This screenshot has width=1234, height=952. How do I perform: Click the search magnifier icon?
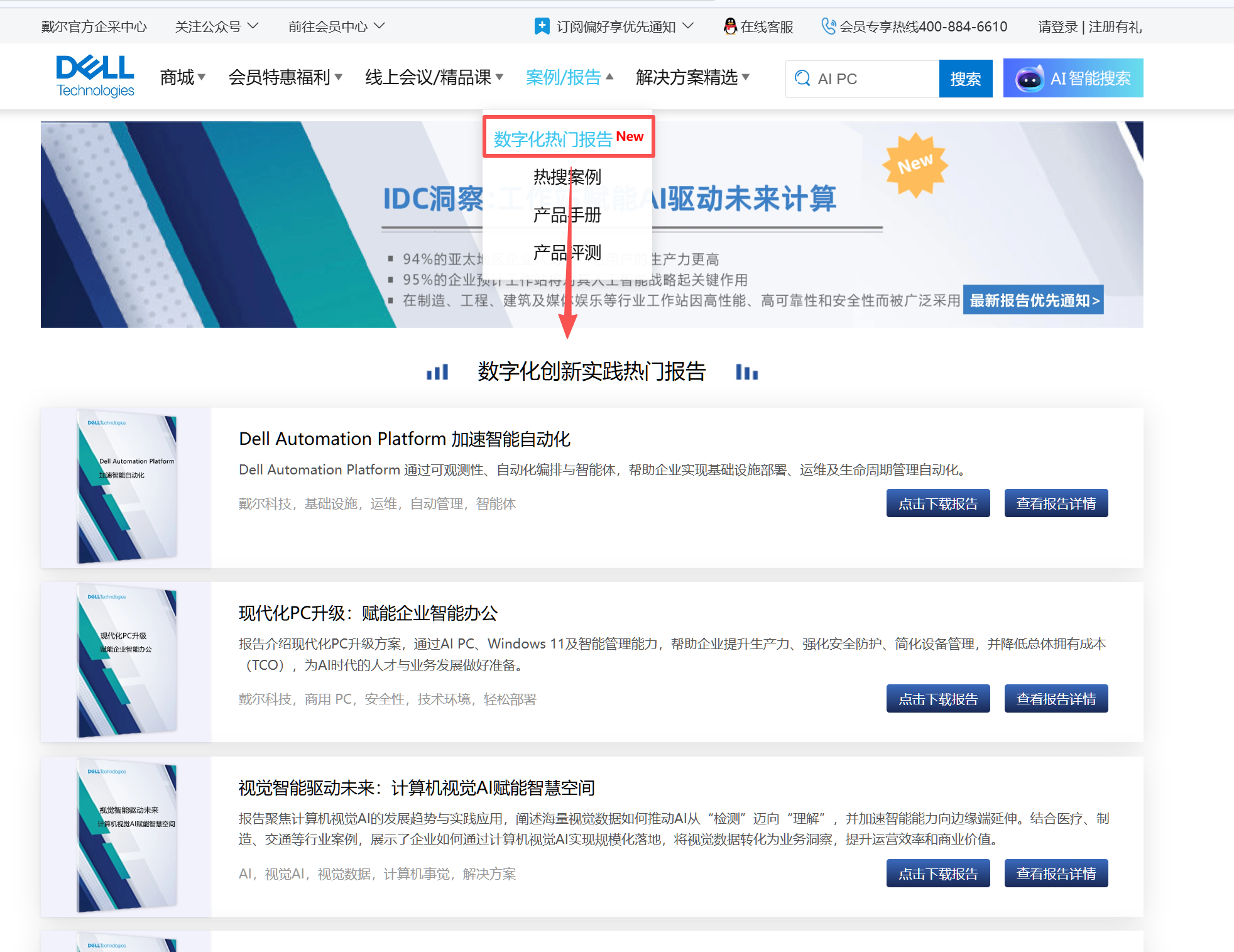tap(802, 79)
